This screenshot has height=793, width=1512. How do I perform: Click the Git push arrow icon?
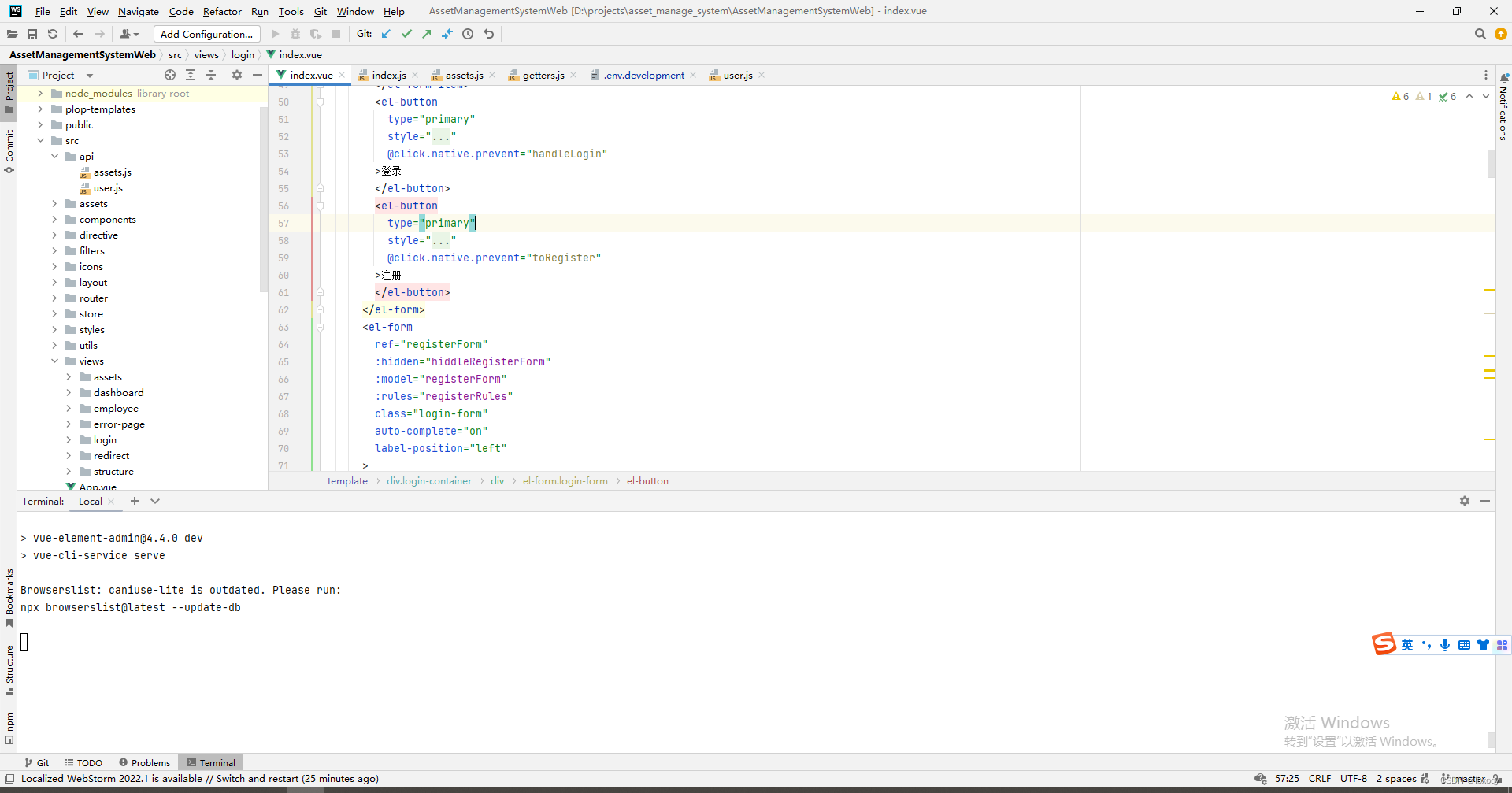pos(427,34)
